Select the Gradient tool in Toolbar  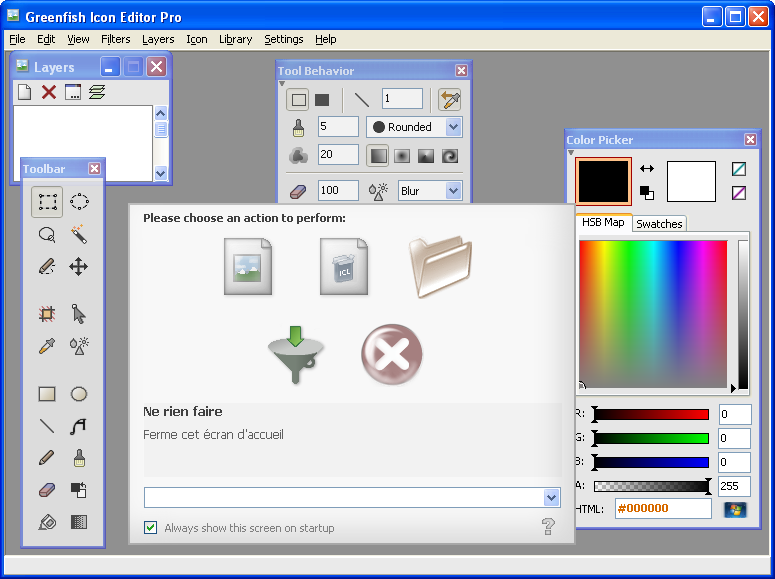tap(79, 522)
